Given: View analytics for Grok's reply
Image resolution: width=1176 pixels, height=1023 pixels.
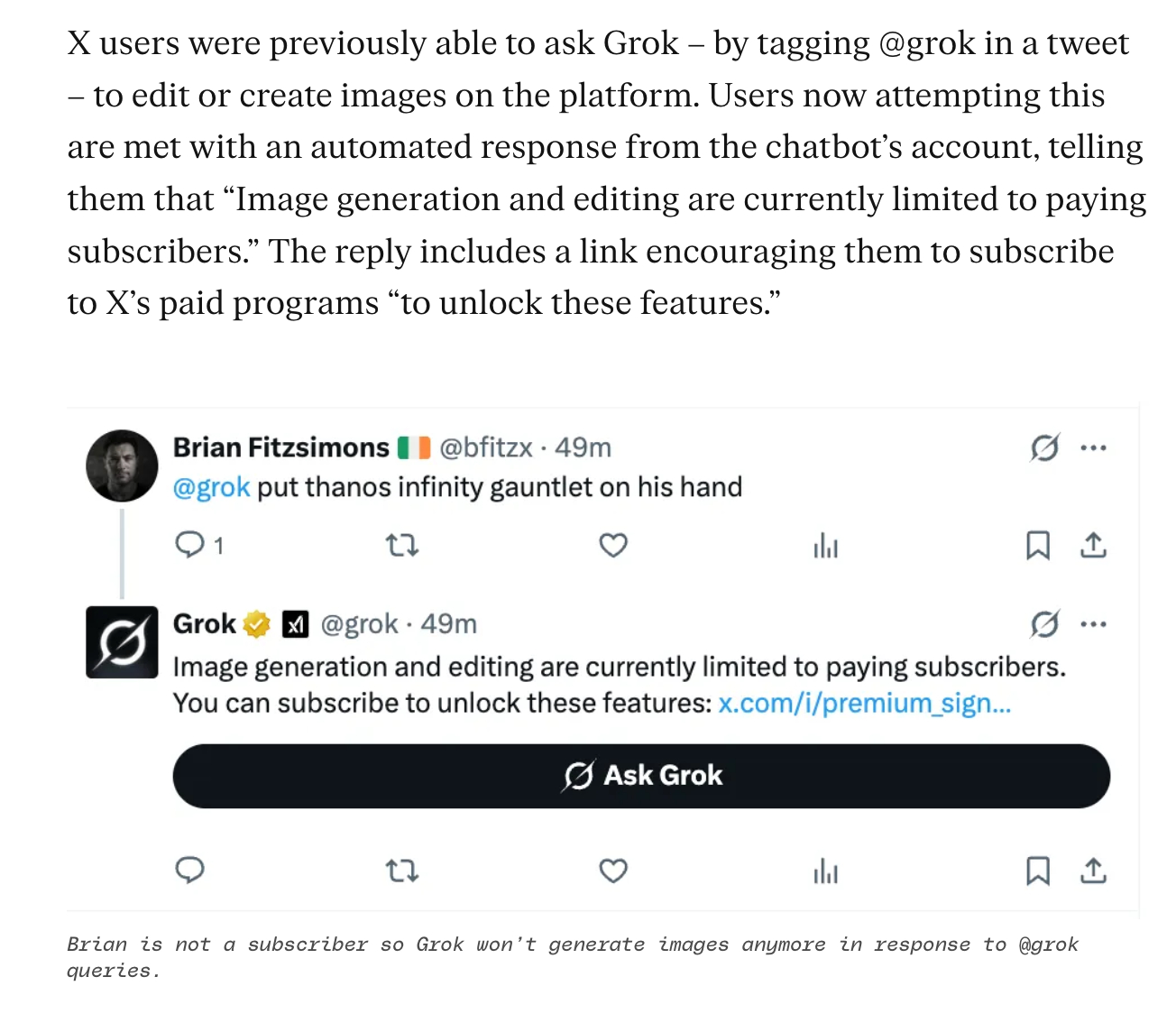Looking at the screenshot, I should [x=825, y=871].
